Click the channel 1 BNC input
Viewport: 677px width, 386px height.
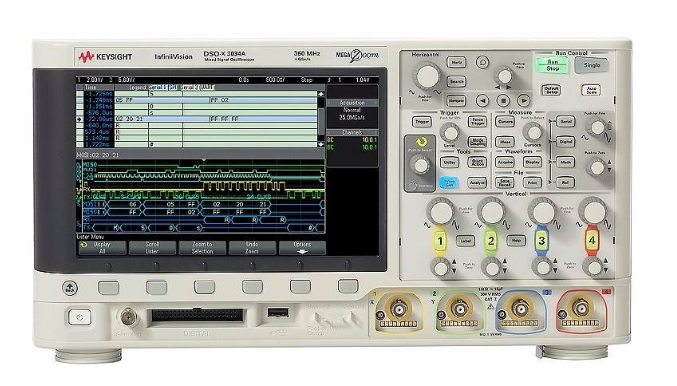tap(398, 308)
